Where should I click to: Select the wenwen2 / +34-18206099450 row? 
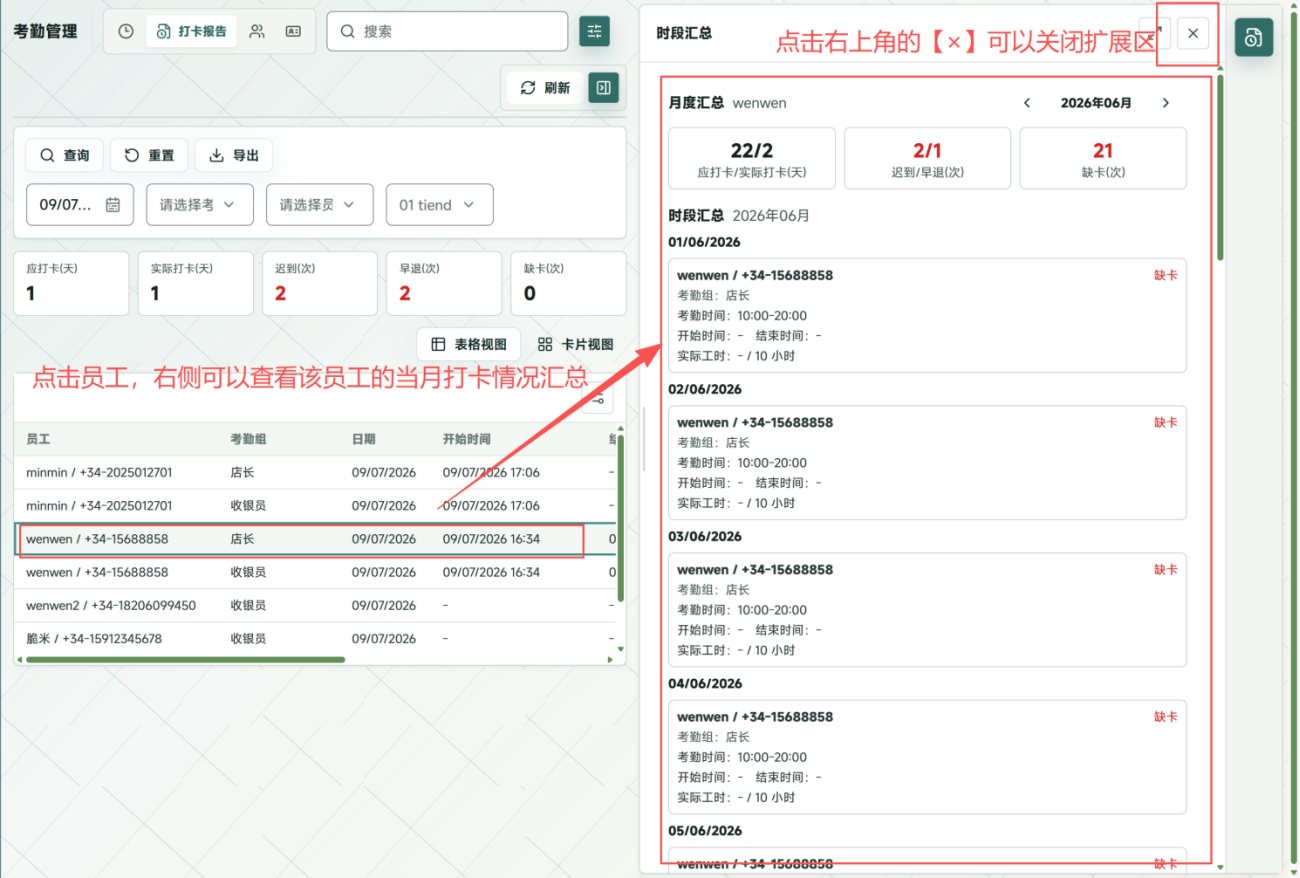click(x=315, y=606)
